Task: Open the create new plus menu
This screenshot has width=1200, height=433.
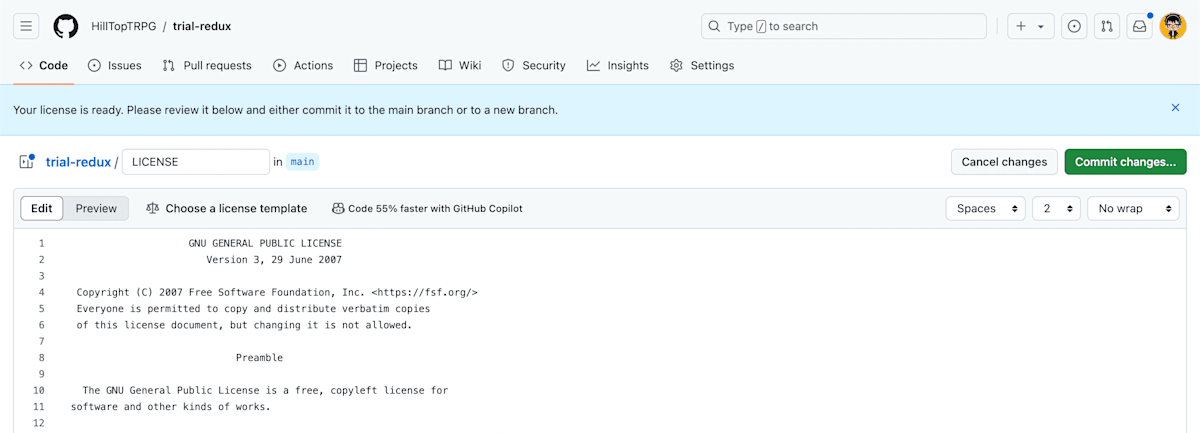Action: click(x=1030, y=26)
